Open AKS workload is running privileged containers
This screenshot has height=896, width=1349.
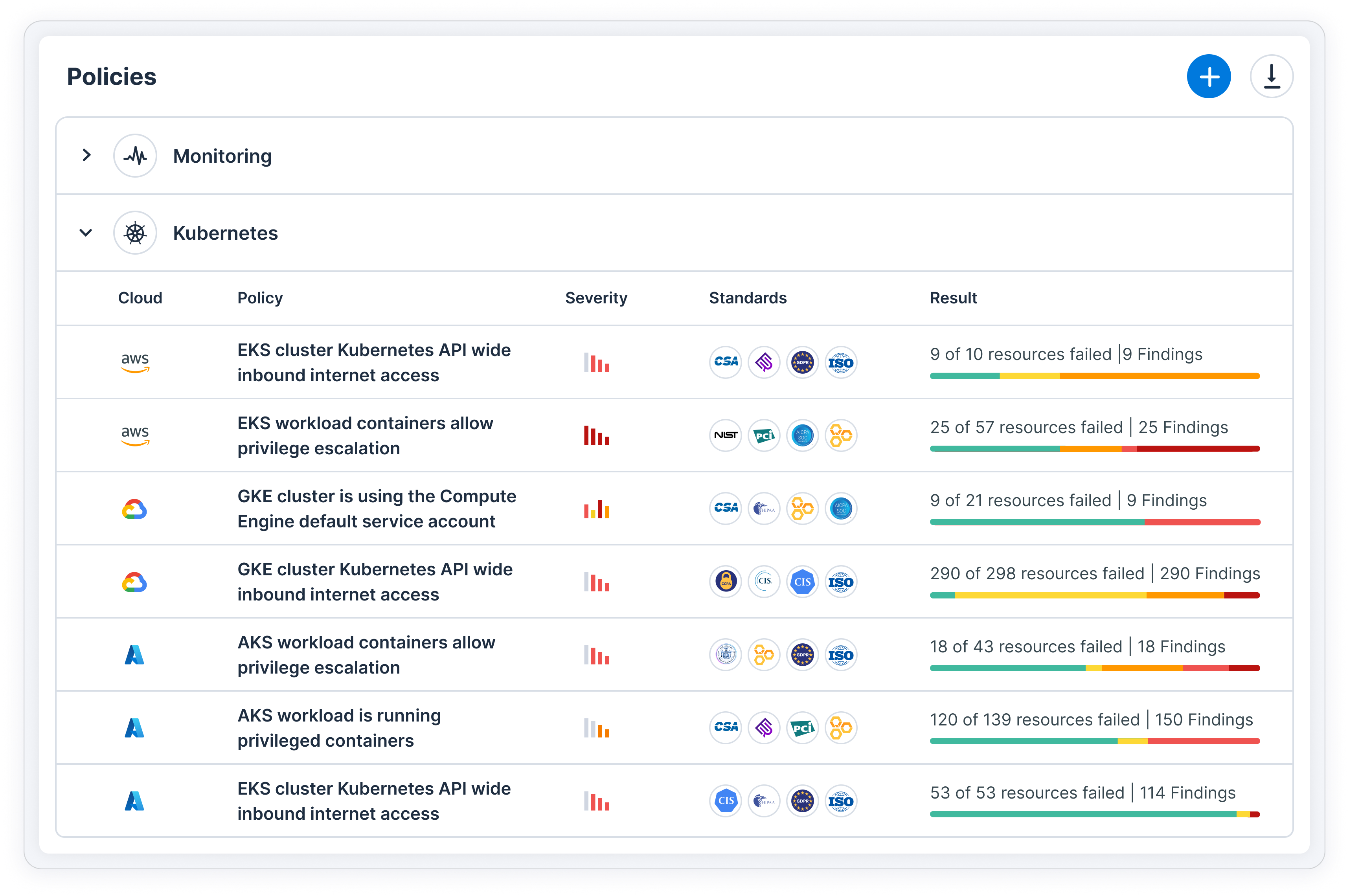pyautogui.click(x=339, y=728)
